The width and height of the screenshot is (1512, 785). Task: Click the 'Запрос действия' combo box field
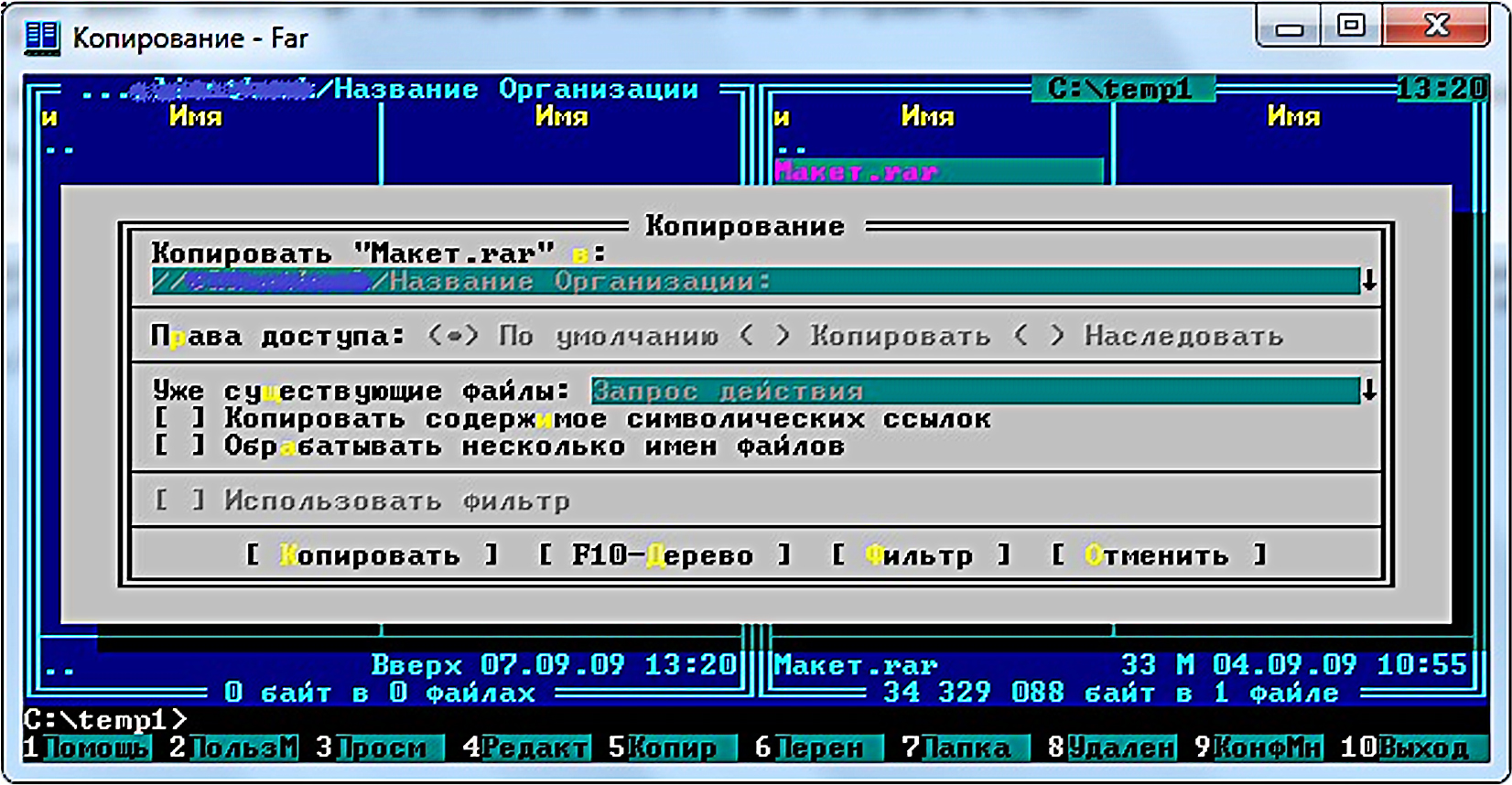[975, 392]
